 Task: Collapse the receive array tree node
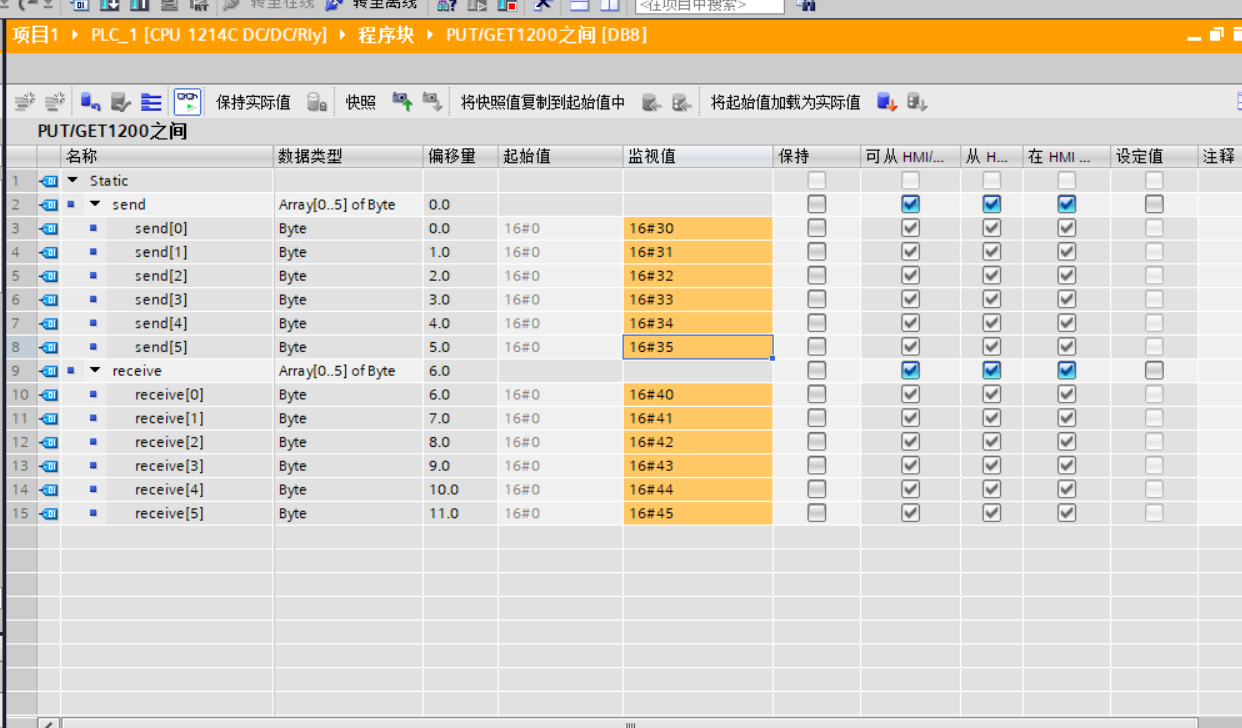click(x=95, y=370)
